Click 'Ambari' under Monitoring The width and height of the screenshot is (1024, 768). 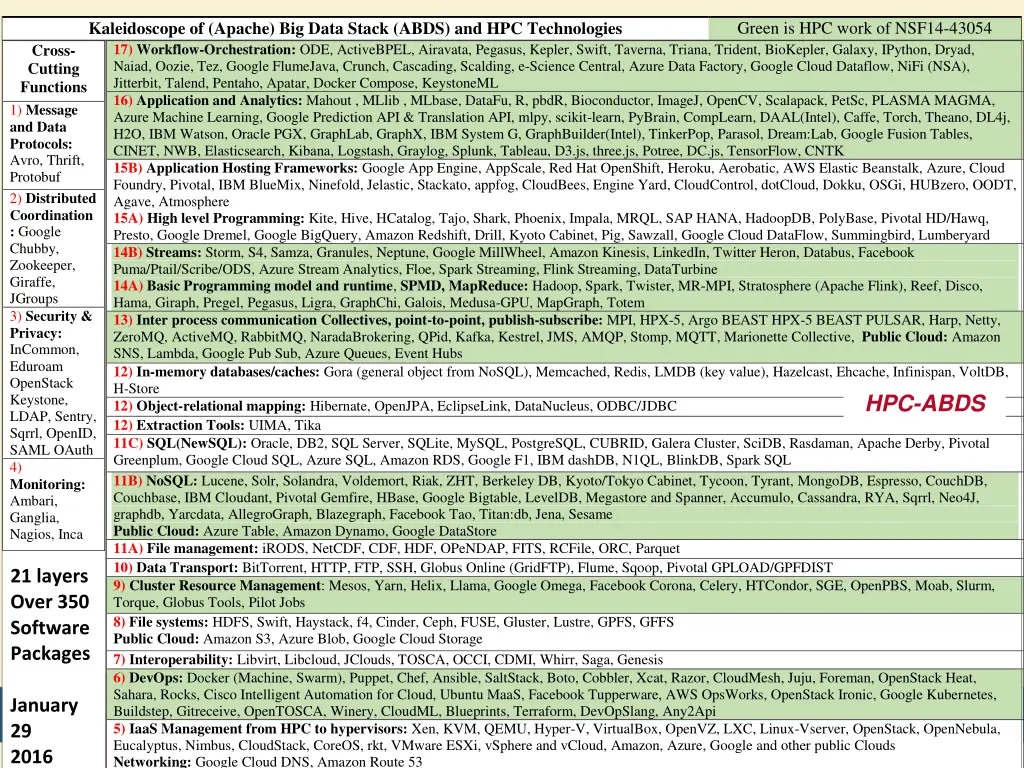(x=33, y=501)
